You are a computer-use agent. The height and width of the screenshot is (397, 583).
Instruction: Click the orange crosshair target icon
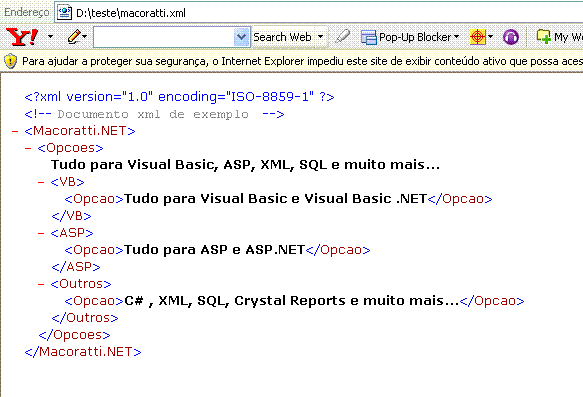[x=478, y=37]
